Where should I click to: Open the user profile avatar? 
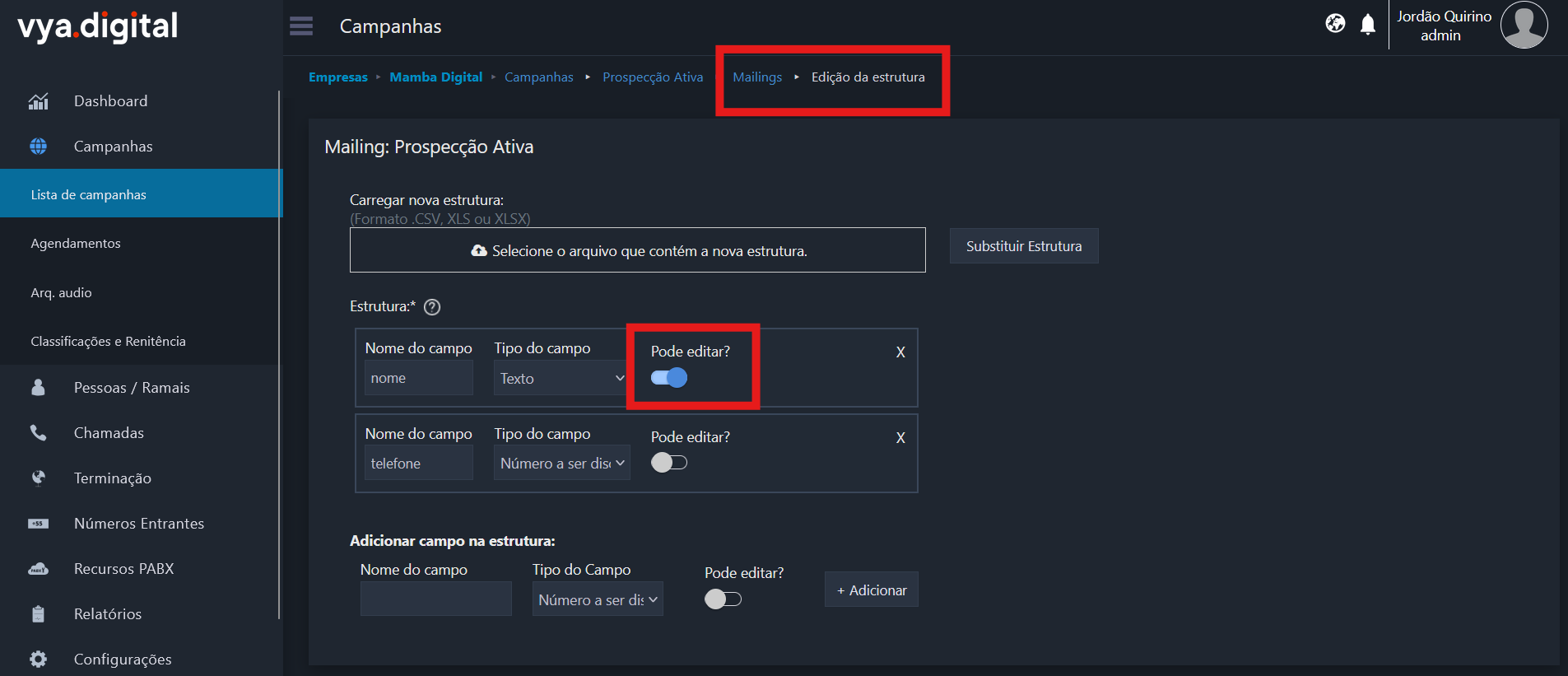pos(1524,26)
